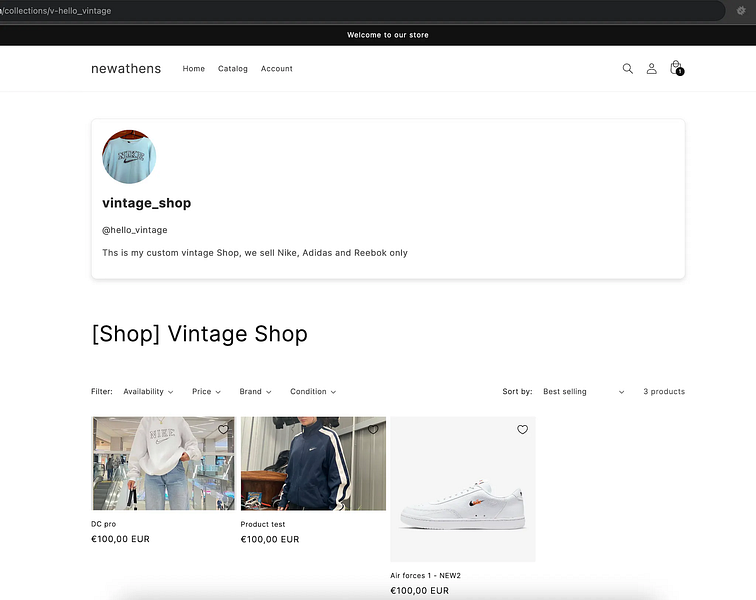Expand the Price filter

[x=206, y=392]
